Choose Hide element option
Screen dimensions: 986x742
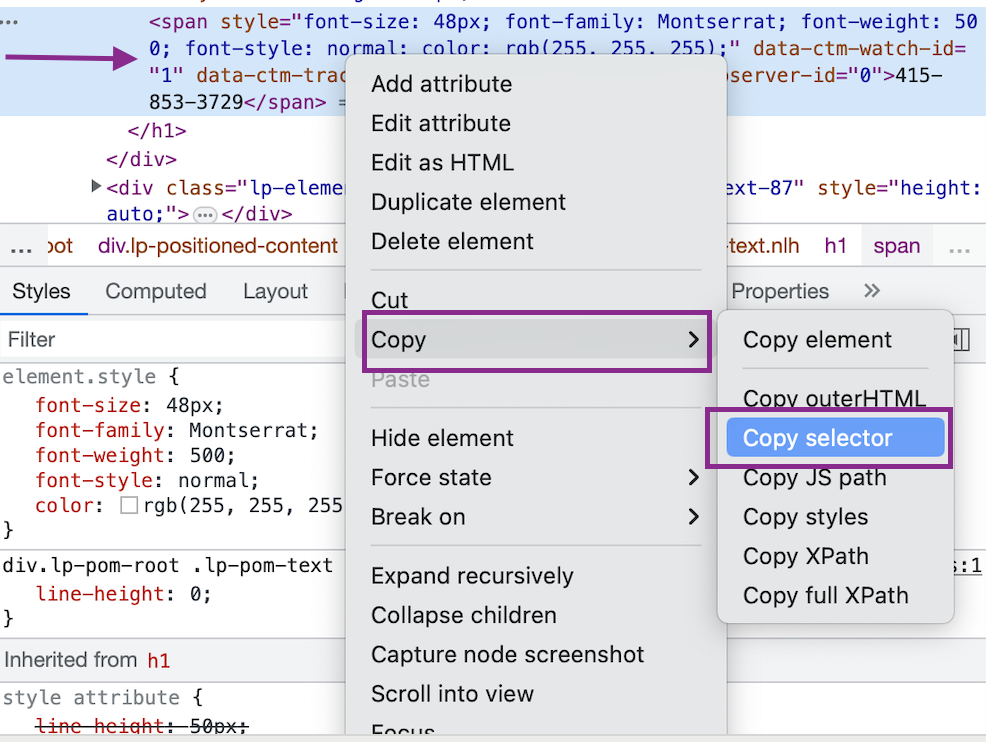[x=442, y=438]
